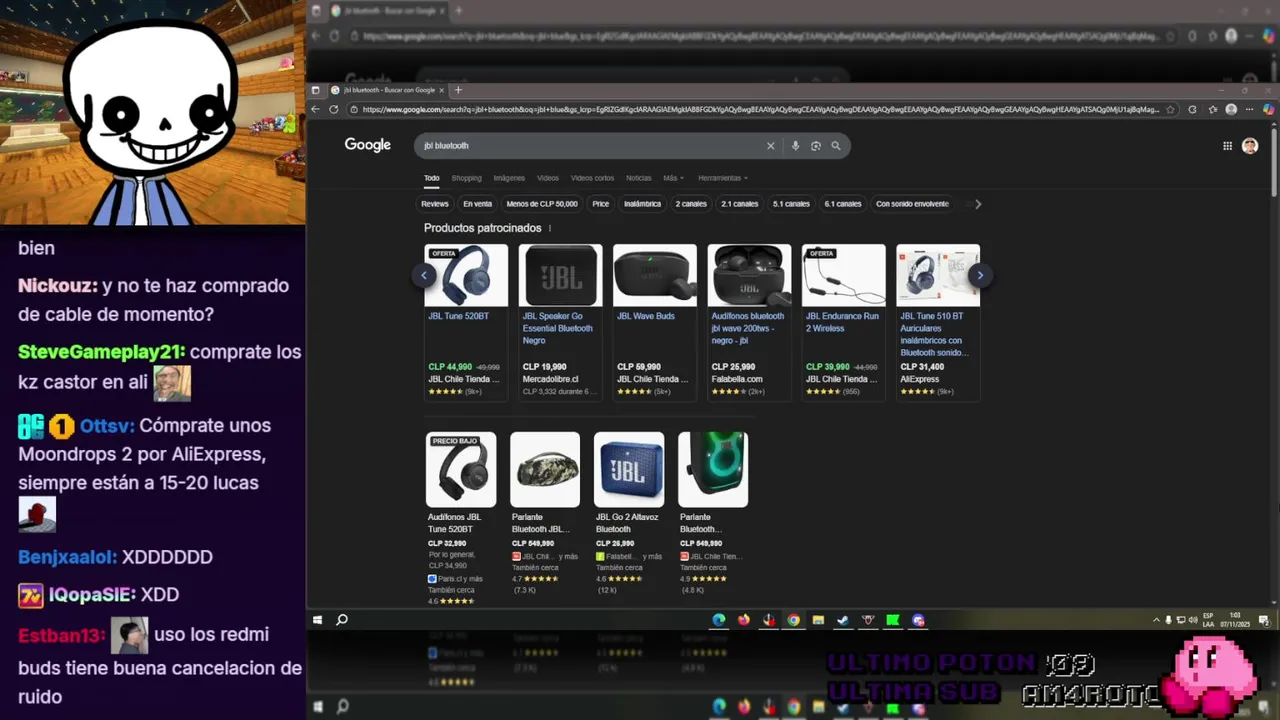Open the Google apps grid
This screenshot has height=720, width=1280.
[x=1227, y=146]
